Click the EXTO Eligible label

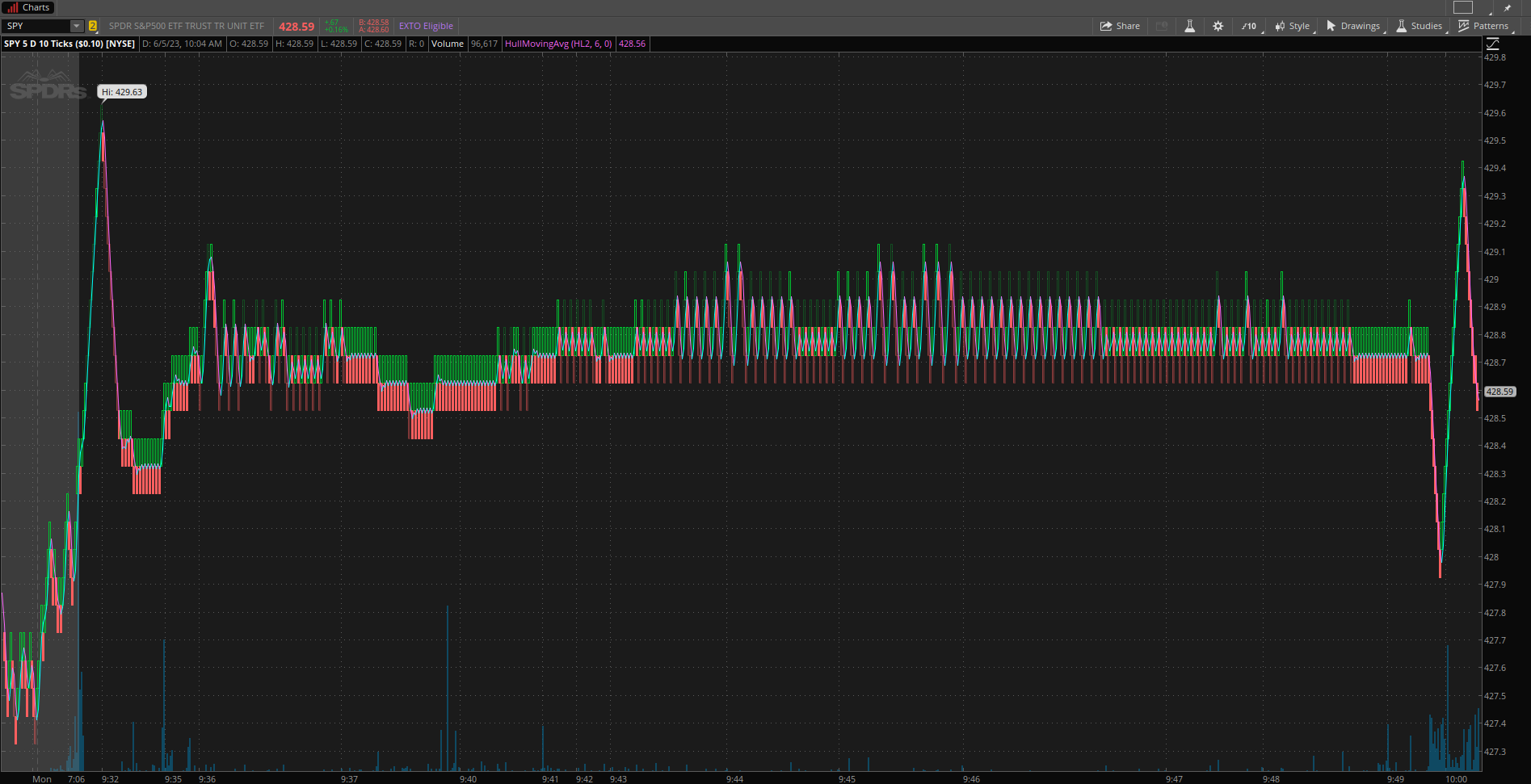[426, 26]
